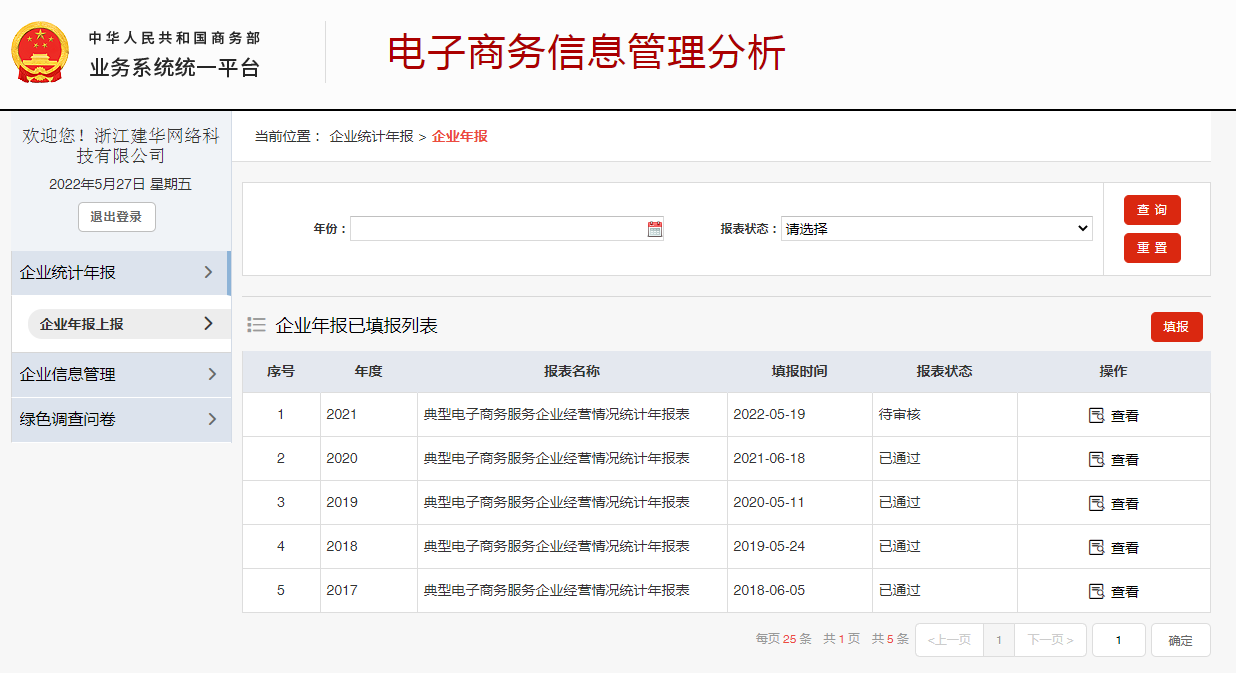The image size is (1236, 673).
Task: Click the 填报 button to file a report
Action: point(1177,326)
